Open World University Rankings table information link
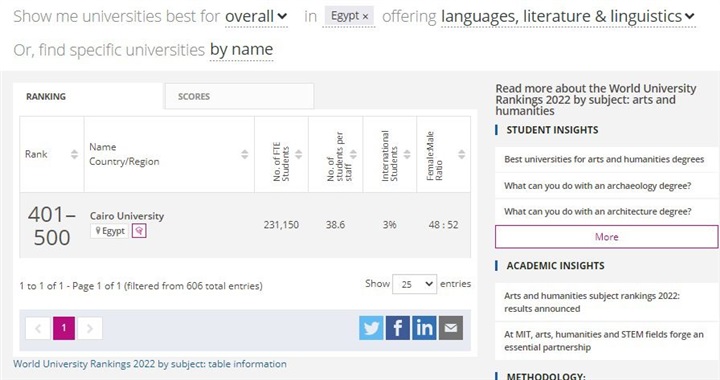Viewport: 720px width, 380px height. coord(150,364)
